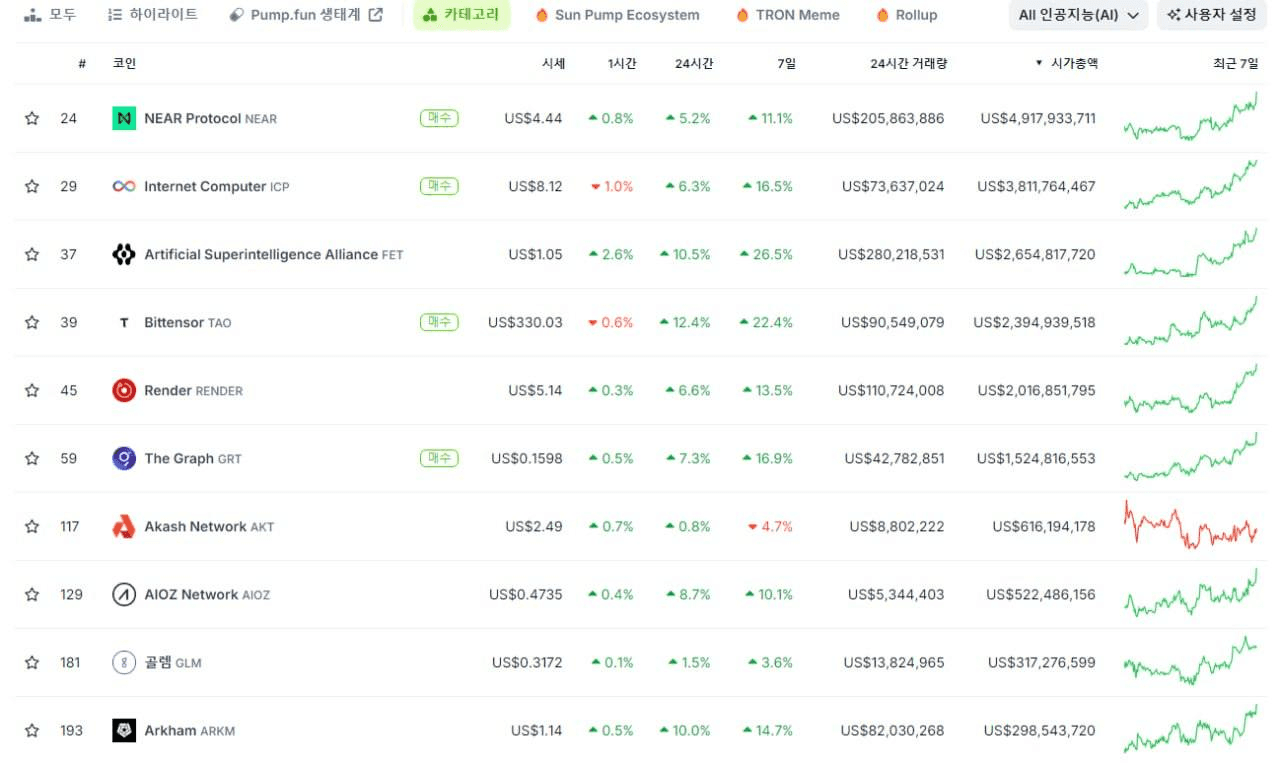Image resolution: width=1280 pixels, height=763 pixels.
Task: Click Internet Computer 1-hour change 1.0%
Action: coord(612,186)
